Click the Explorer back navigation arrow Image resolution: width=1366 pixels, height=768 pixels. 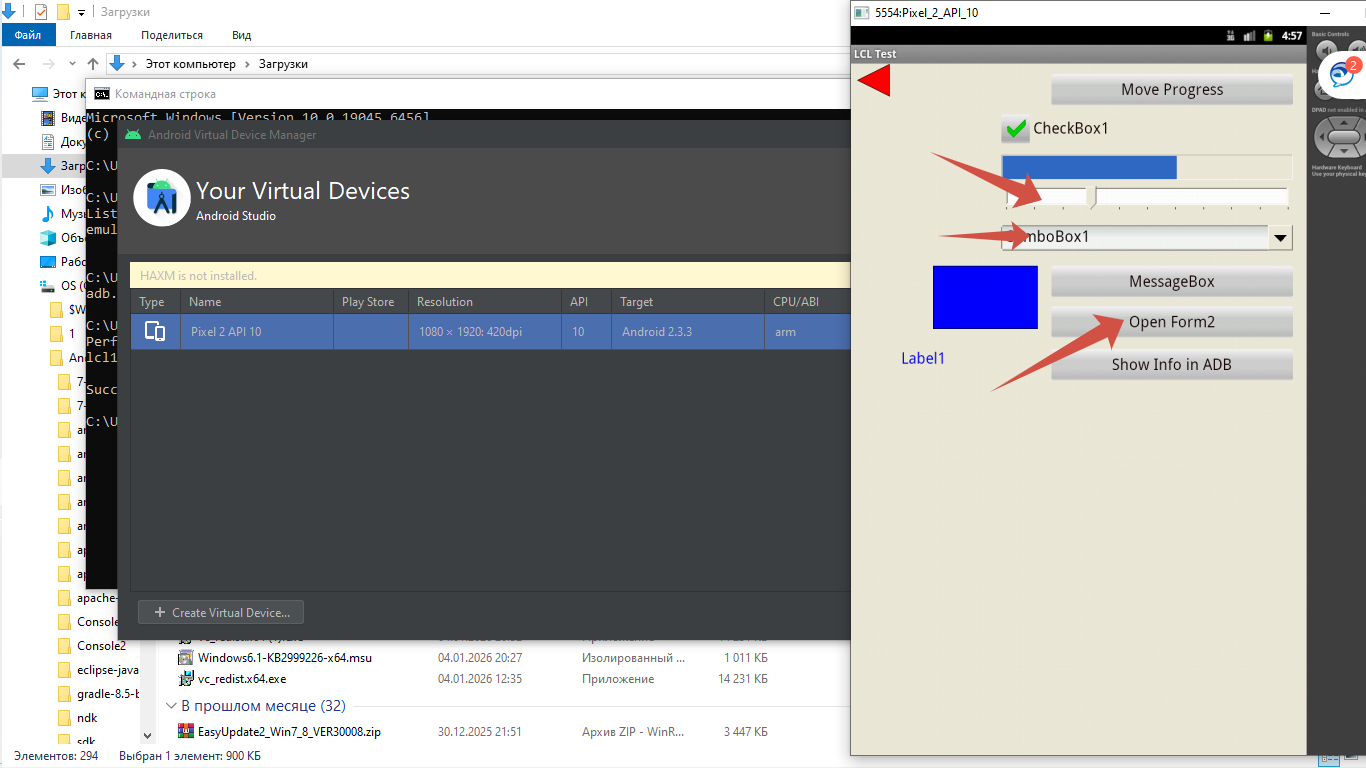(x=19, y=64)
